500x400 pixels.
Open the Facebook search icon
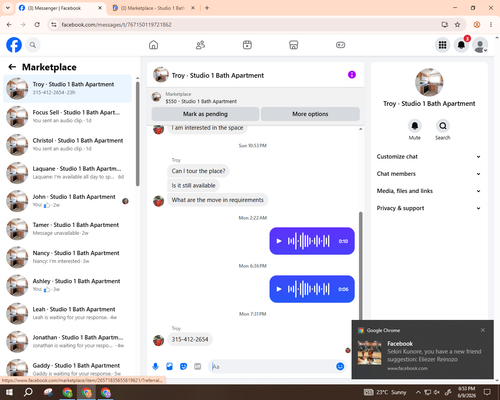pyautogui.click(x=33, y=45)
